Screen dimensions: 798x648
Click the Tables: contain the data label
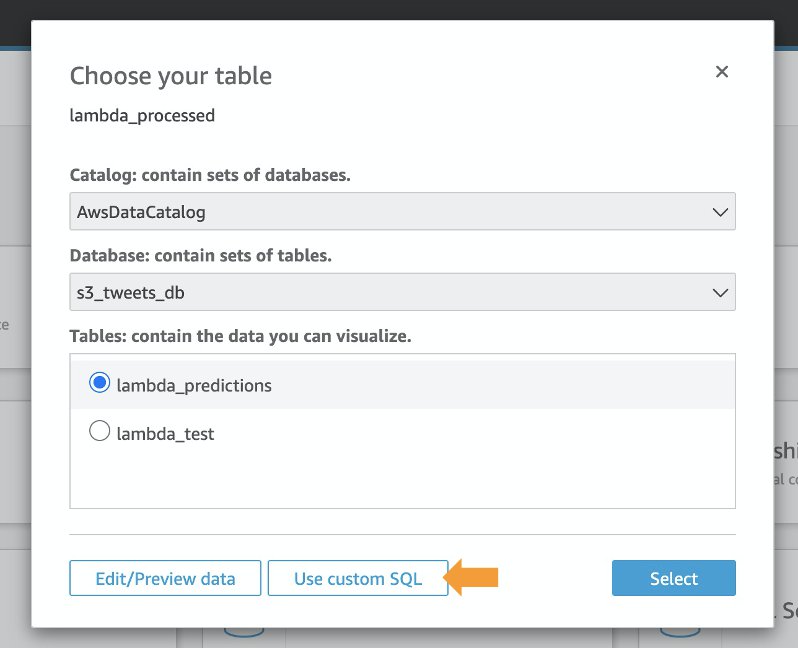(x=240, y=336)
